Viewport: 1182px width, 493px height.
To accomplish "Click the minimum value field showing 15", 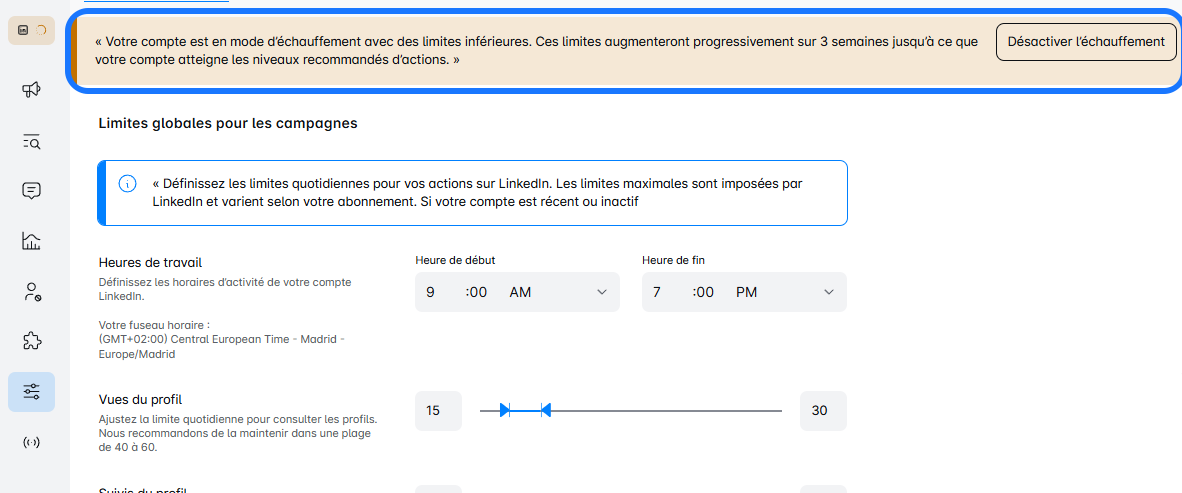I will pyautogui.click(x=438, y=410).
